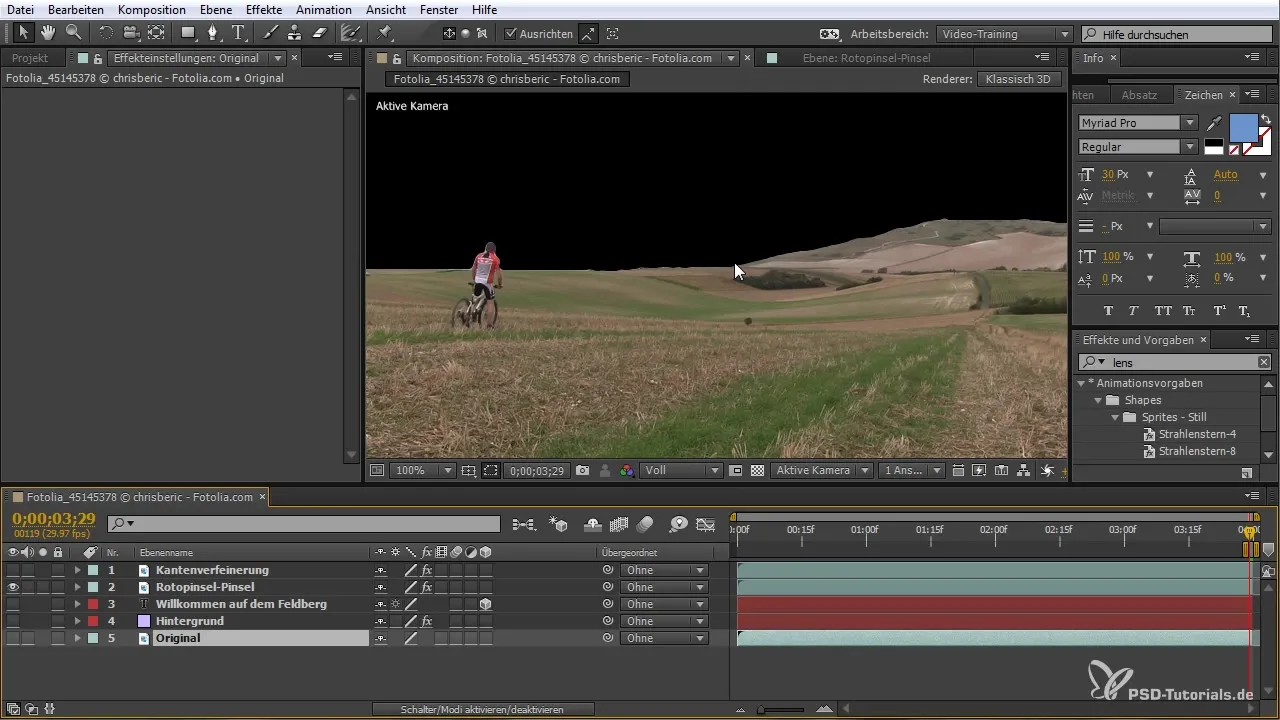Click the timeline layer search field
Viewport: 1280px width, 720px height.
303,523
